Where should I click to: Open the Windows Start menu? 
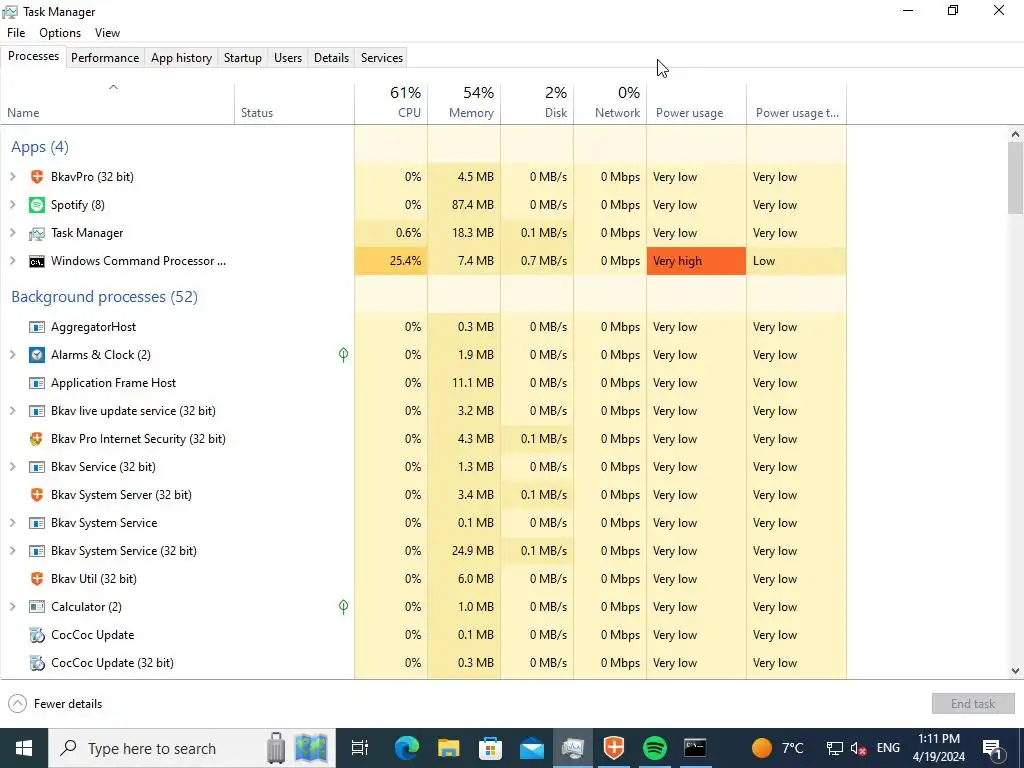click(24, 748)
